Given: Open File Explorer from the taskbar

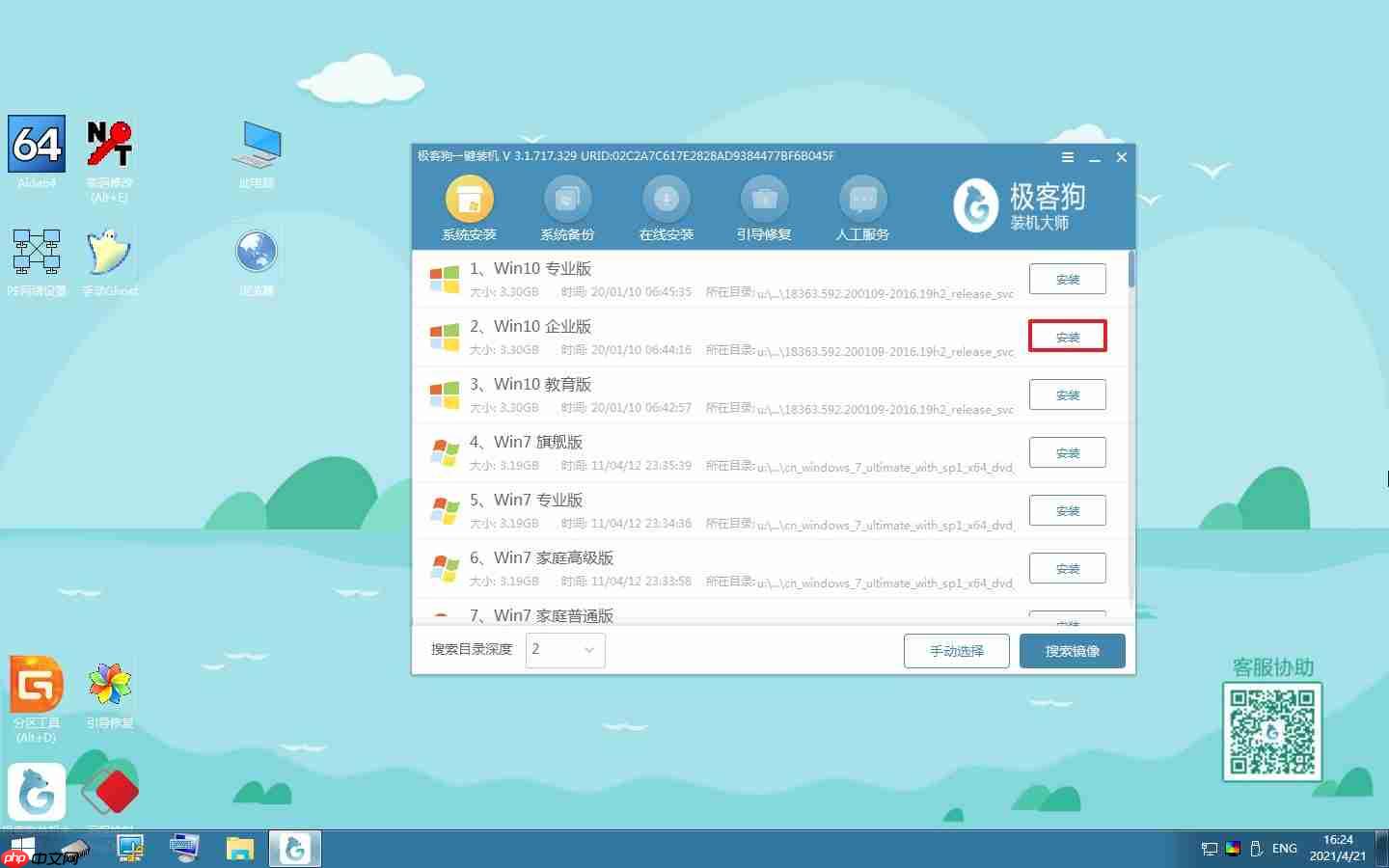Looking at the screenshot, I should pos(240,848).
